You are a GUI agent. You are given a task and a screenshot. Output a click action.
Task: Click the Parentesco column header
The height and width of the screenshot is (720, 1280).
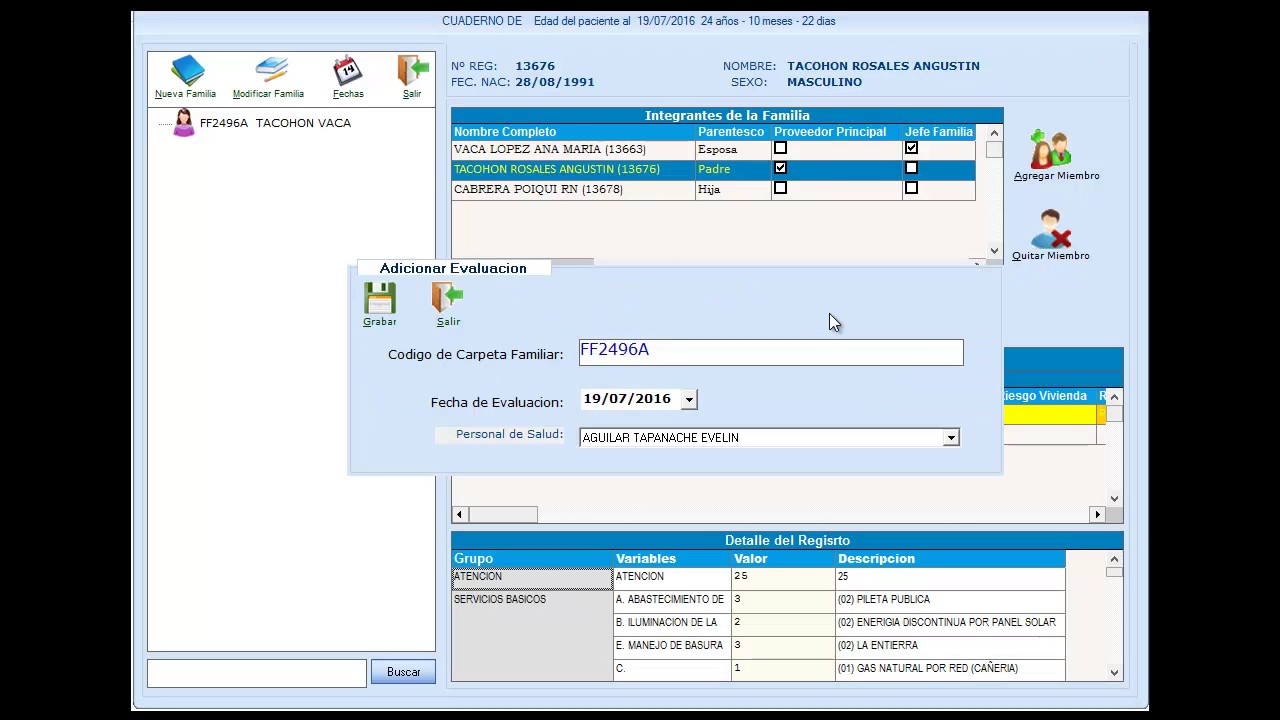coord(733,132)
